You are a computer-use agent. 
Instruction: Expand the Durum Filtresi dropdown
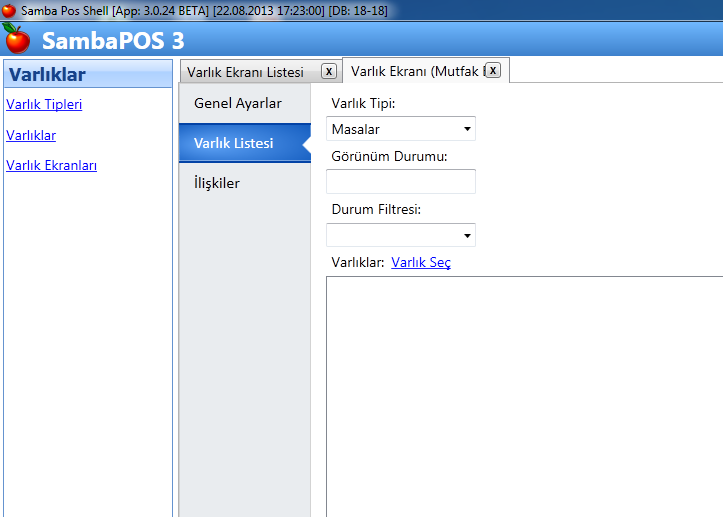coord(400,234)
